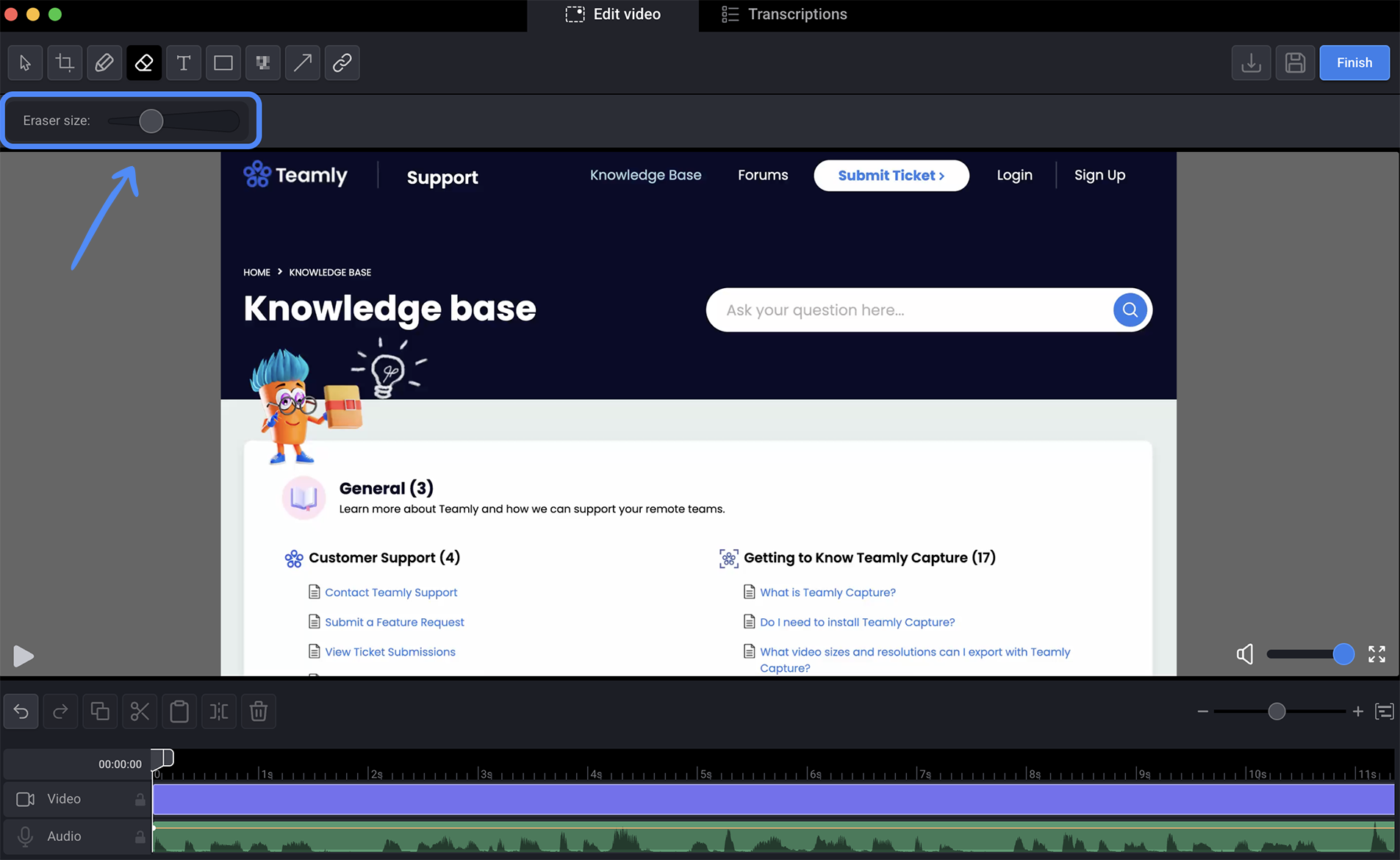Viewport: 1400px width, 860px height.
Task: Open video sizes and resolutions export article
Action: point(915,660)
